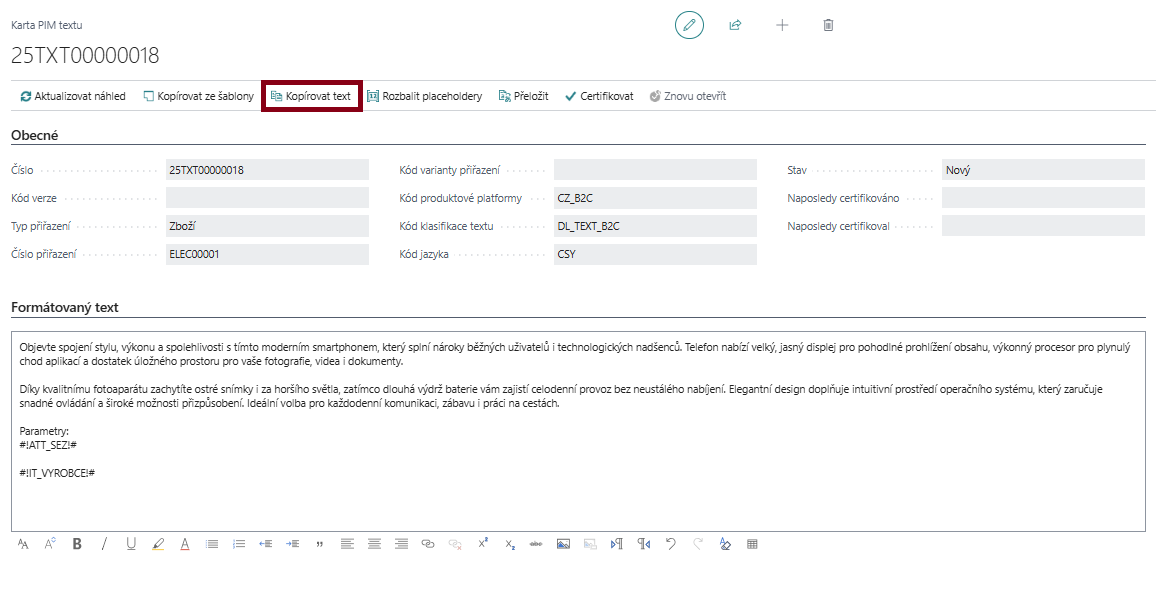This screenshot has height=589, width=1156.
Task: Click Kopírovat text action
Action: point(311,97)
